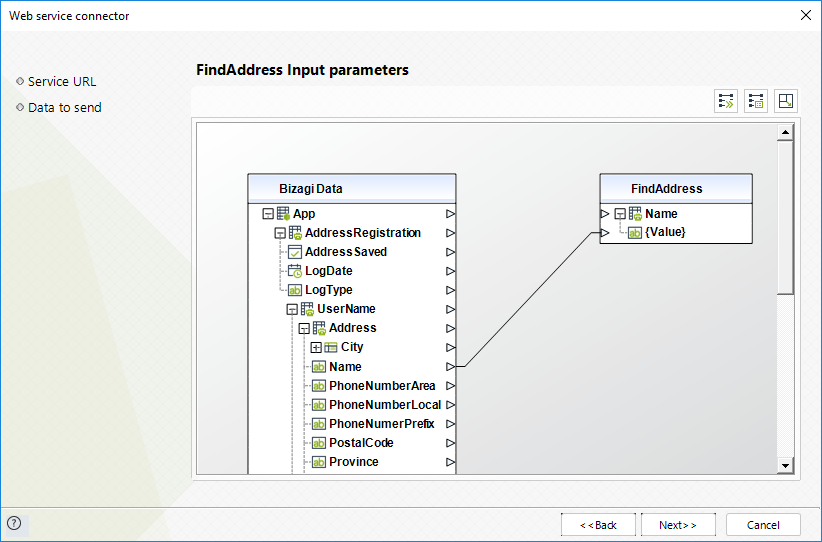822x542 pixels.
Task: Click the scroll up arrow of the mapping area
Action: pos(785,132)
